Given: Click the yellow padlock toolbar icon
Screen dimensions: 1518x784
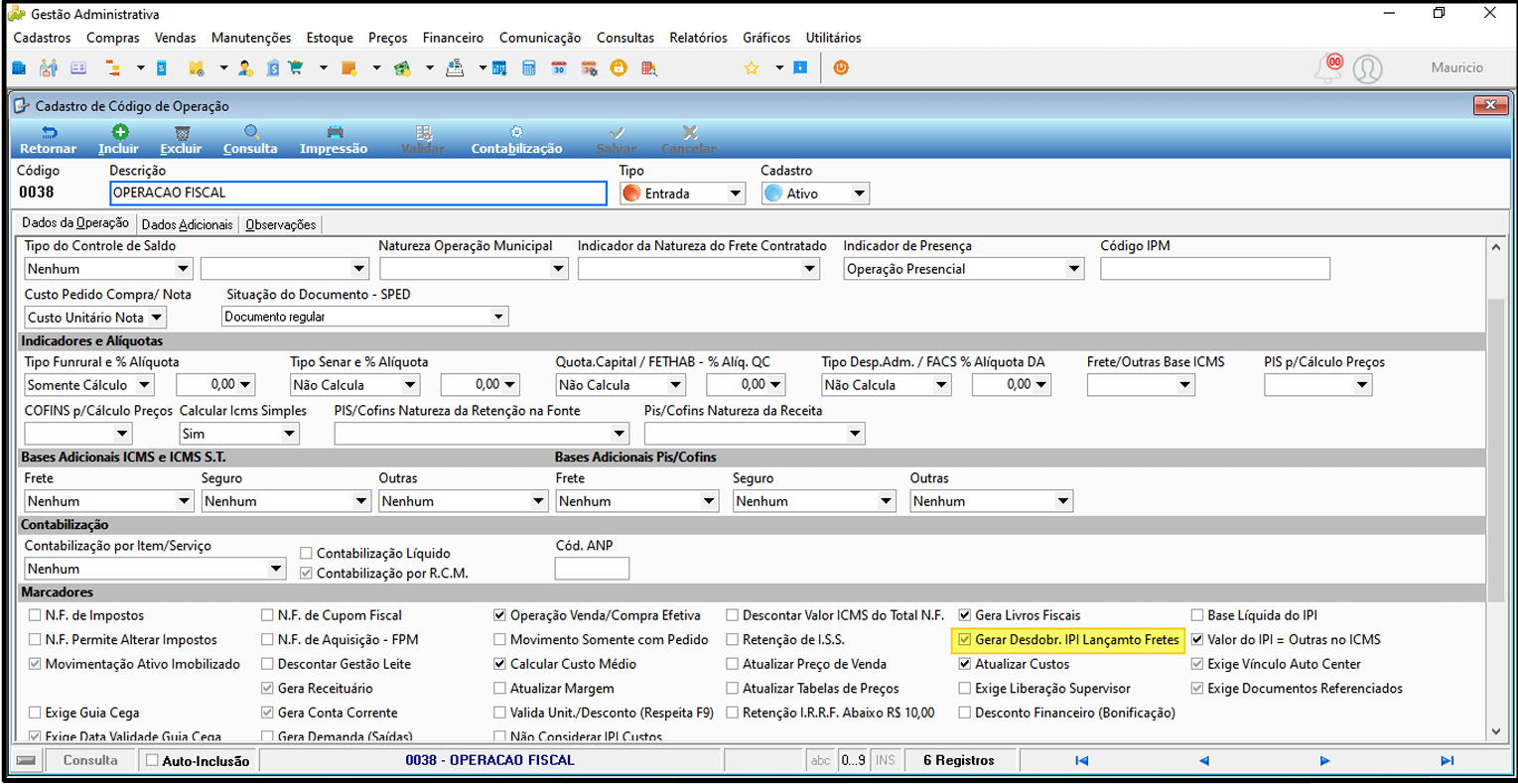Looking at the screenshot, I should pyautogui.click(x=619, y=68).
